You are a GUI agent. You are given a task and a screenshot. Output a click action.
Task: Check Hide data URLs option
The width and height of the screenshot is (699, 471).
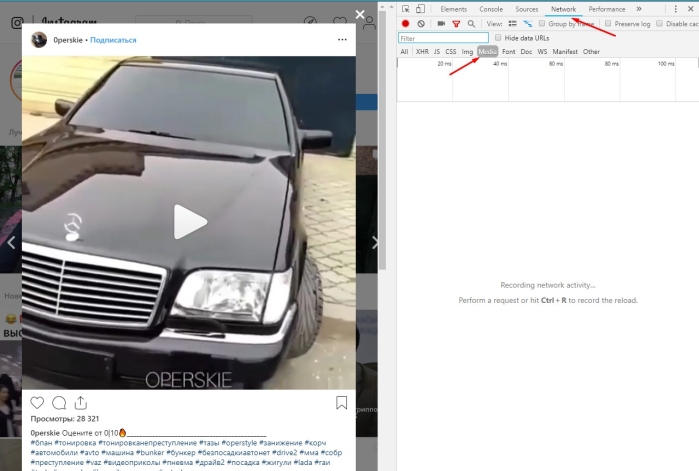pyautogui.click(x=498, y=38)
